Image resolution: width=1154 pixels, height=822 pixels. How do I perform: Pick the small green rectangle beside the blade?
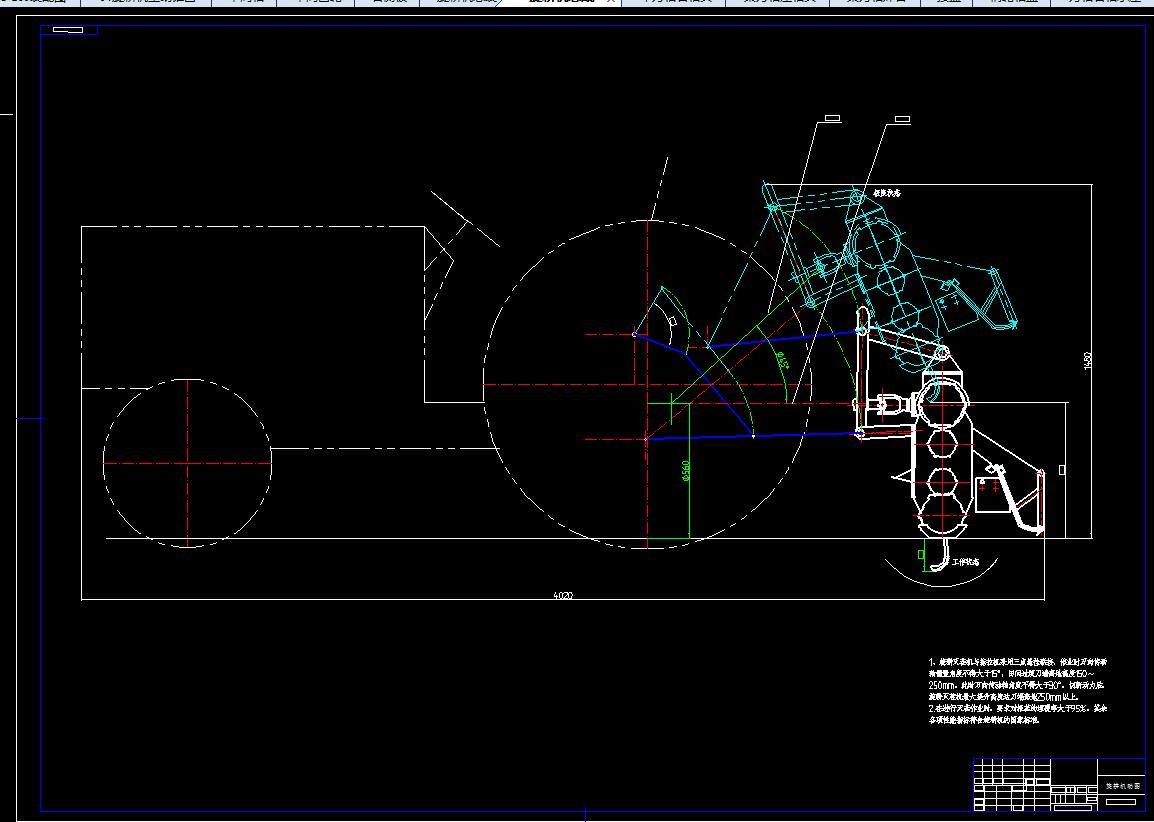(921, 554)
